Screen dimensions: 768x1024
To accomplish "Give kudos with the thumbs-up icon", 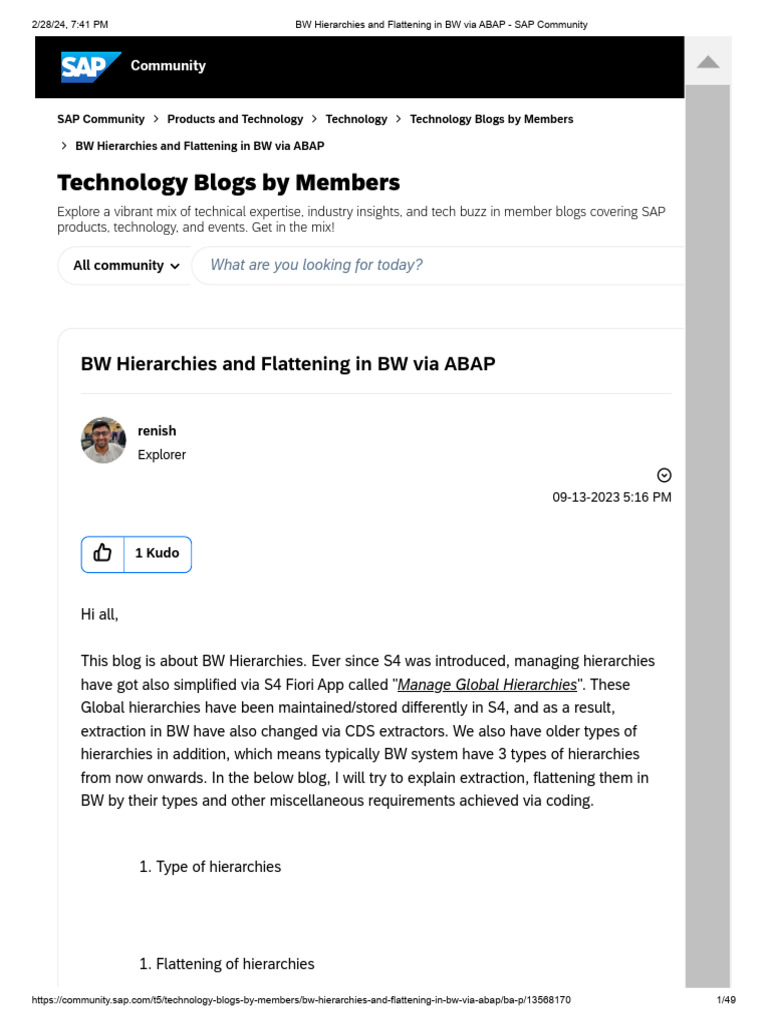I will [103, 554].
